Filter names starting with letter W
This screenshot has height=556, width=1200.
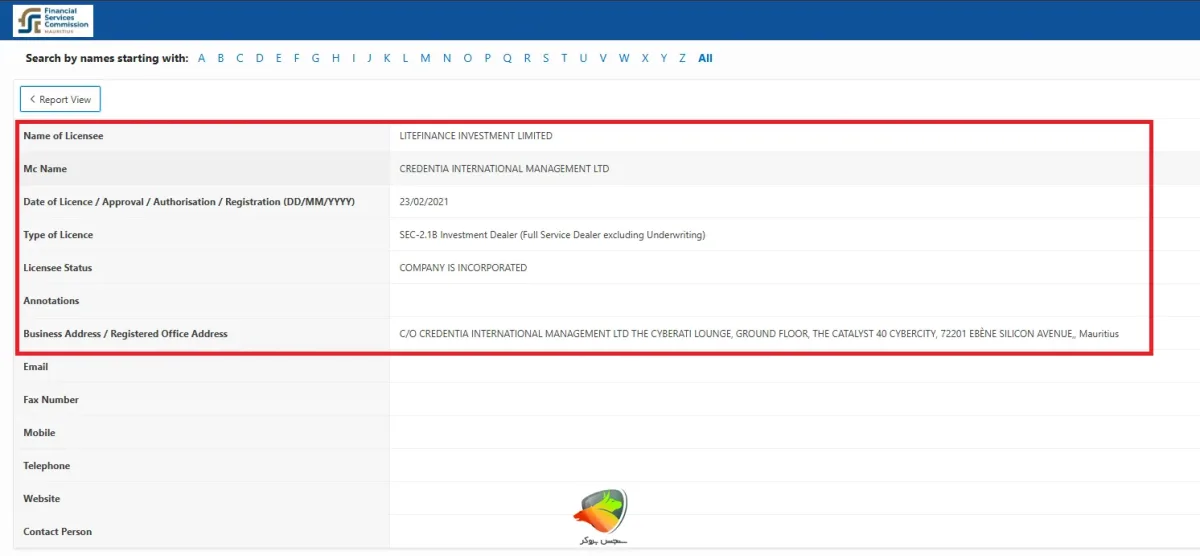[x=624, y=58]
